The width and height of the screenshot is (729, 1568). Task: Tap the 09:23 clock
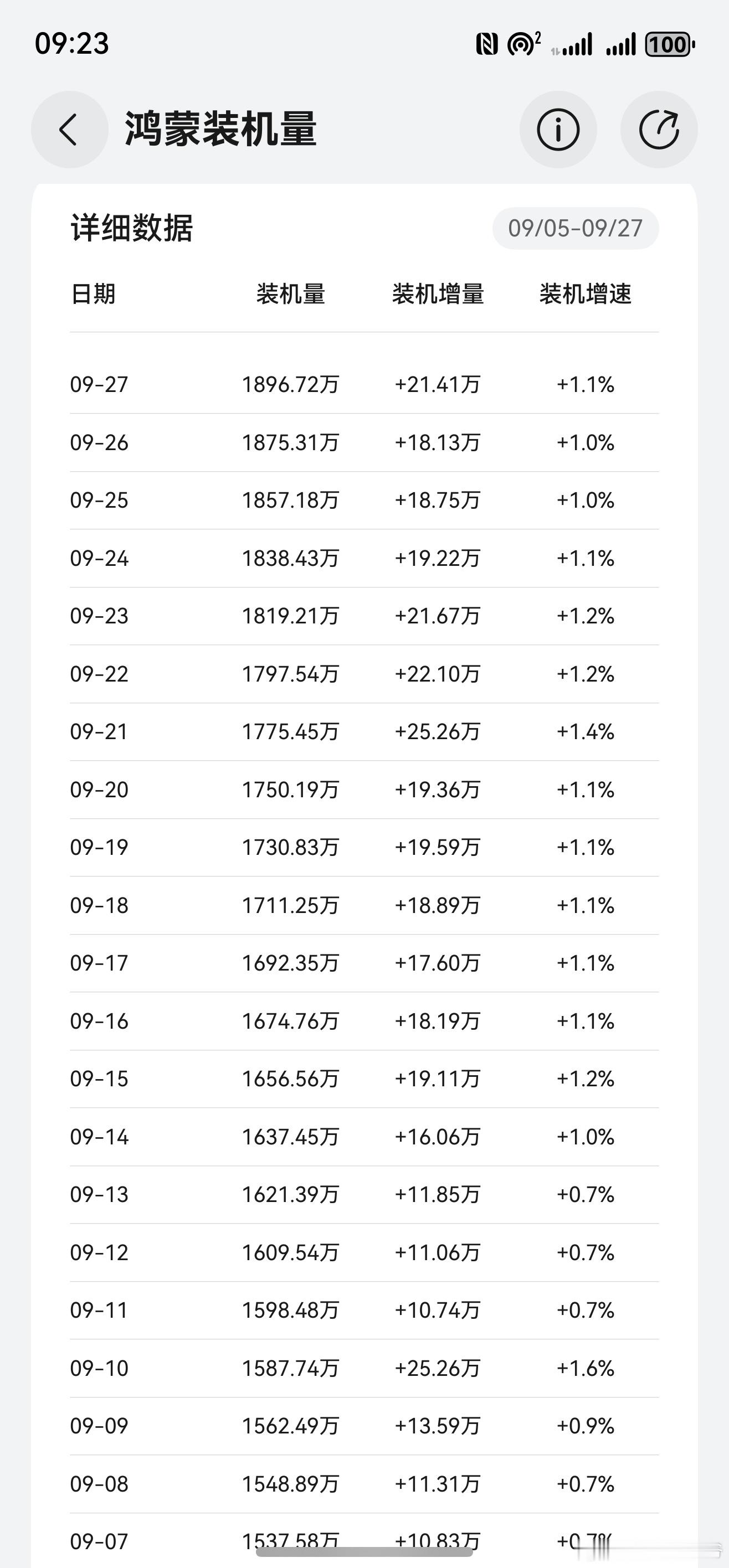(72, 44)
